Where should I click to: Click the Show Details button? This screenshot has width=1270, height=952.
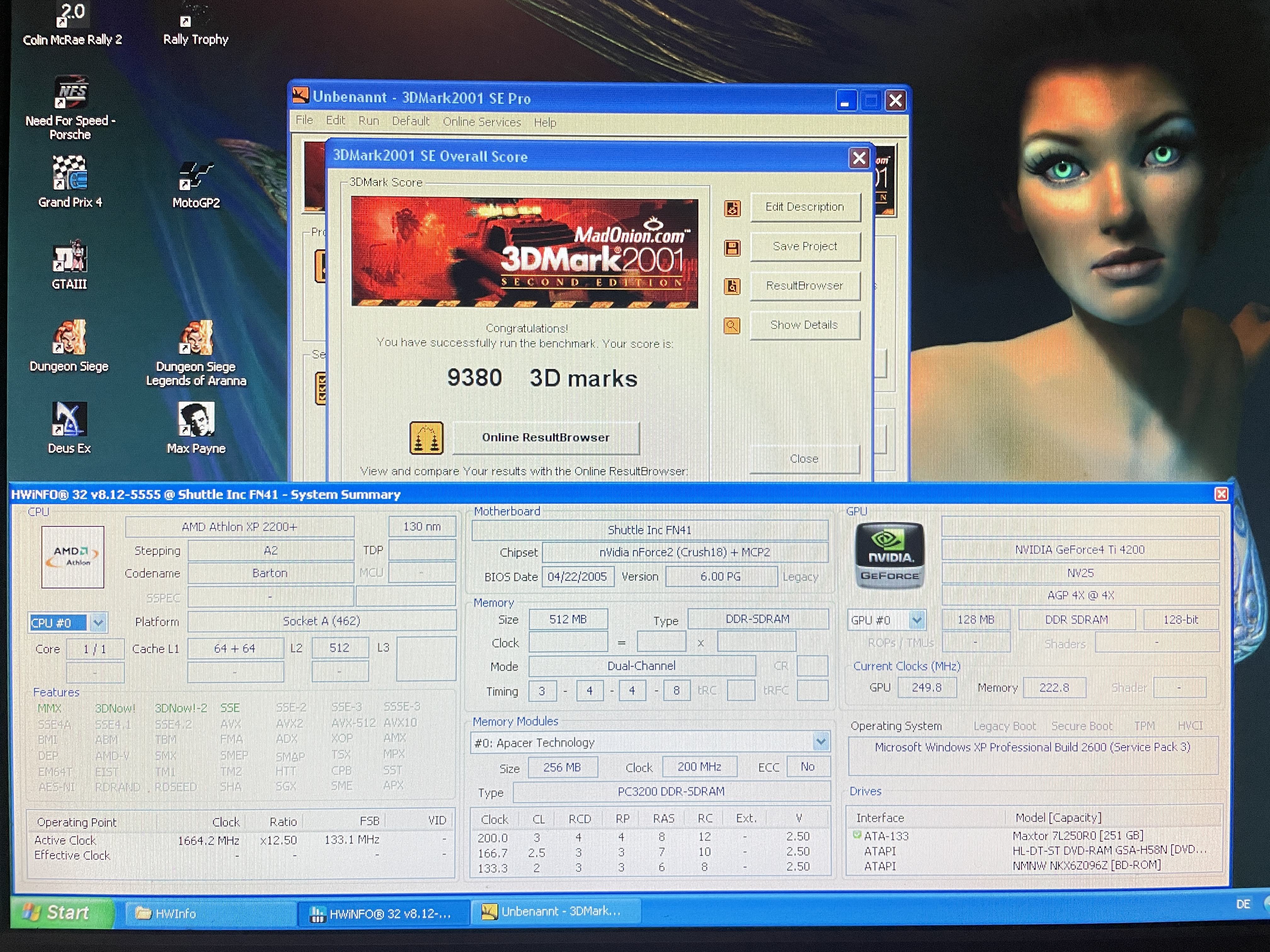[x=804, y=325]
